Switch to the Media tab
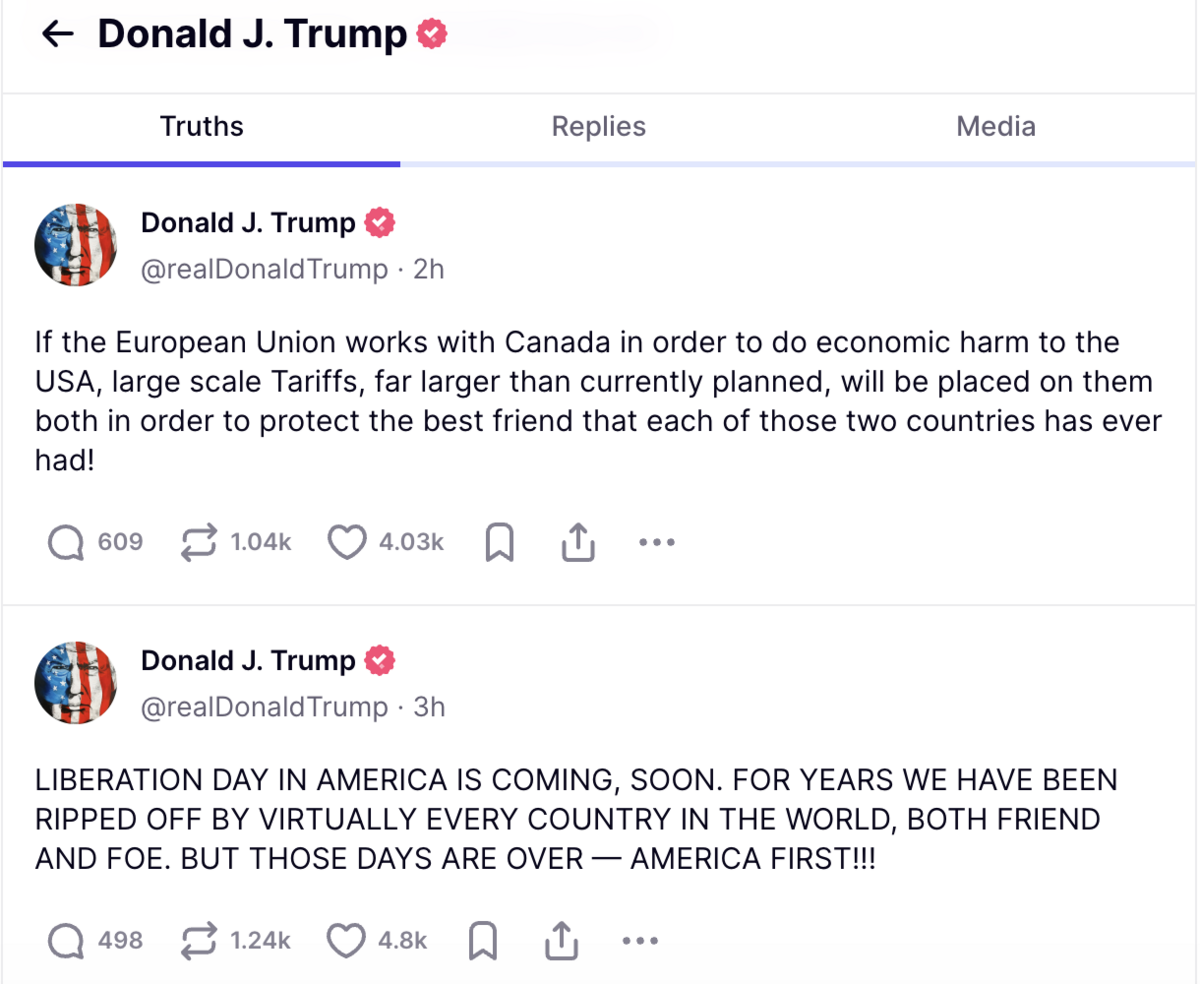Image resolution: width=1200 pixels, height=984 pixels. coord(995,127)
